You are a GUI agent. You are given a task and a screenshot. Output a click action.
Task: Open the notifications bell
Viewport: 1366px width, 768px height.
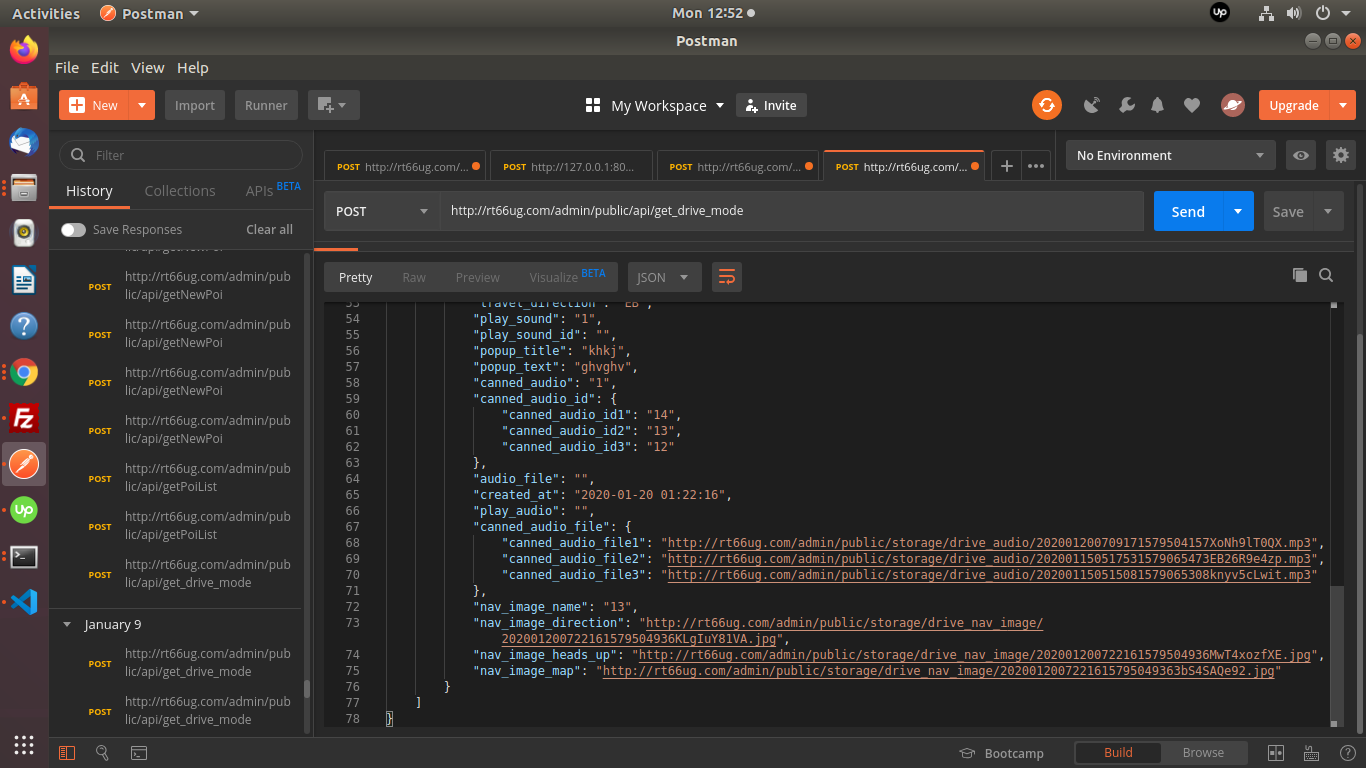tap(1158, 105)
